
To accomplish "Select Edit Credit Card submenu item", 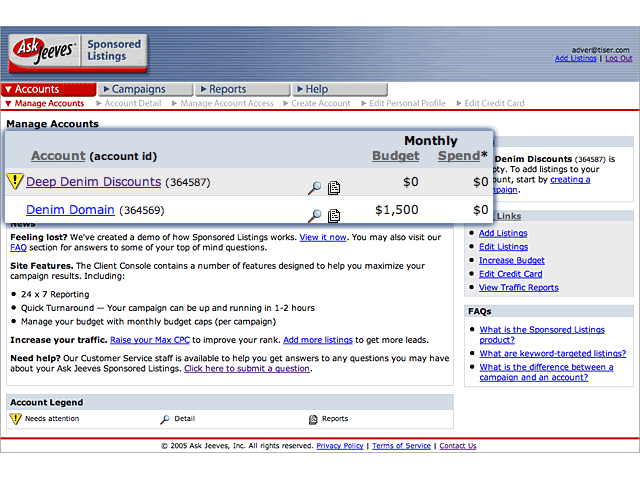I will click(x=494, y=103).
